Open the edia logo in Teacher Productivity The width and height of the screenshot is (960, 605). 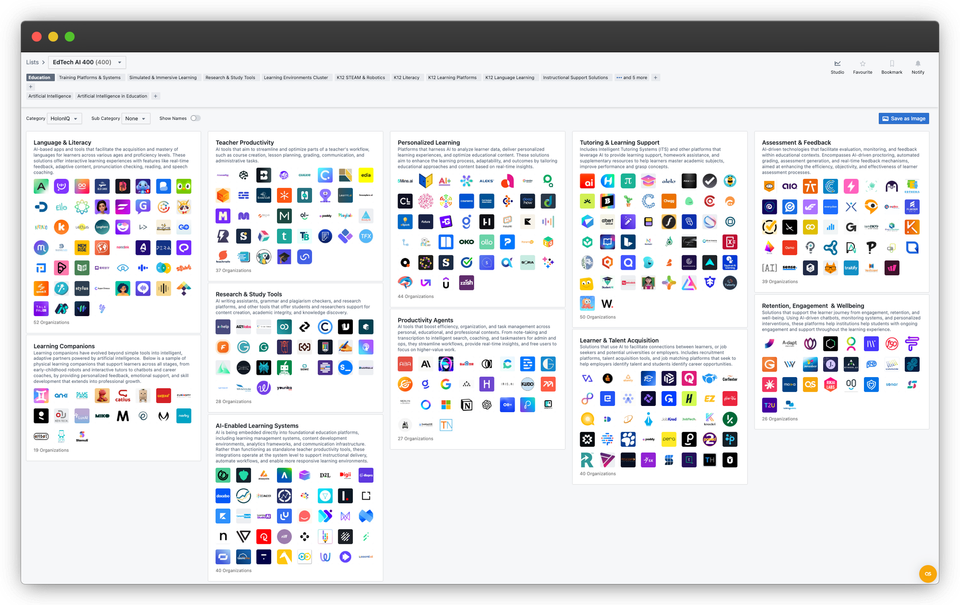click(366, 175)
